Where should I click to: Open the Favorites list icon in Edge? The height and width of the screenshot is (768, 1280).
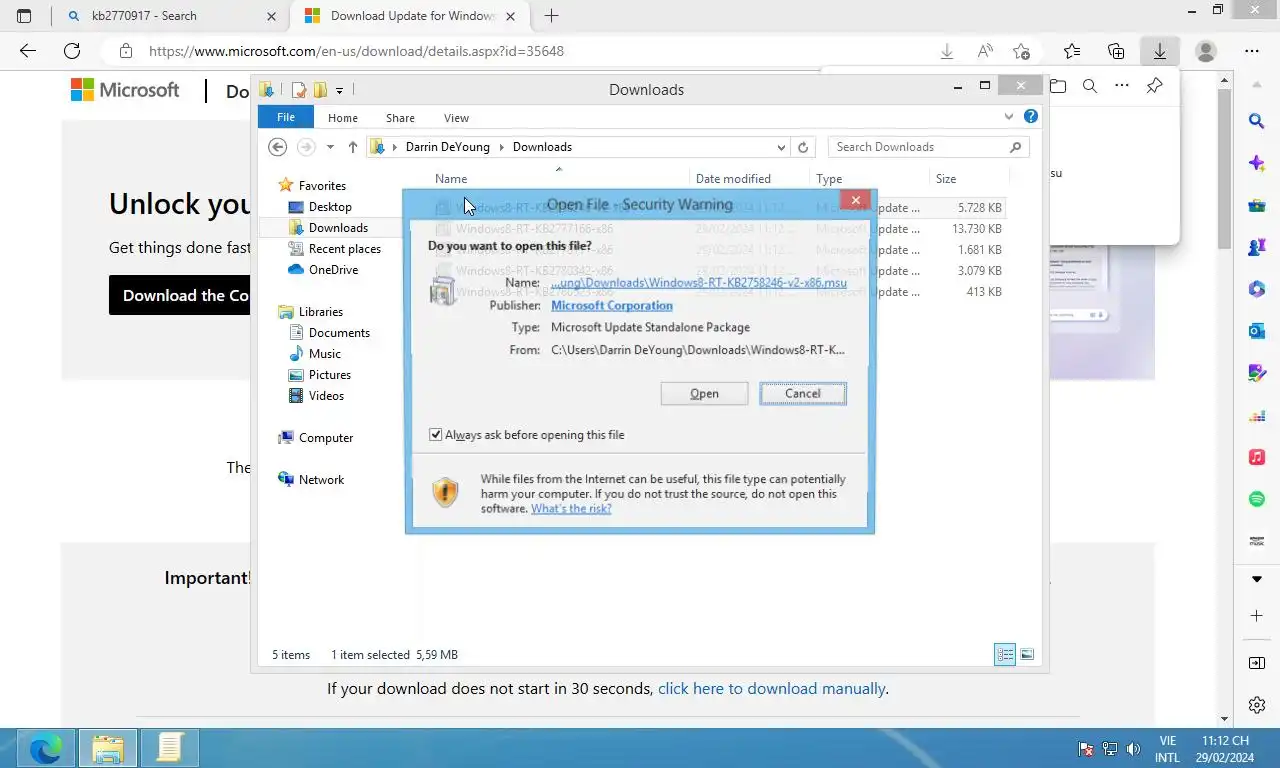(1072, 51)
